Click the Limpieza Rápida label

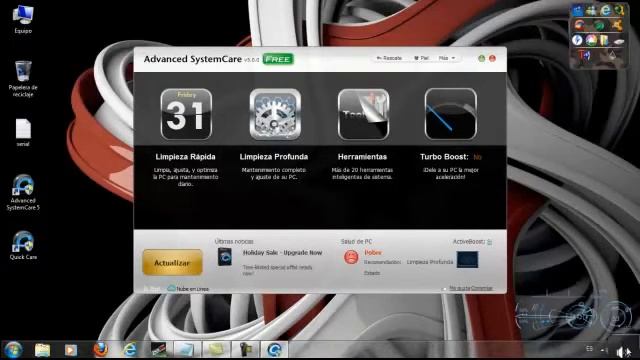point(185,157)
